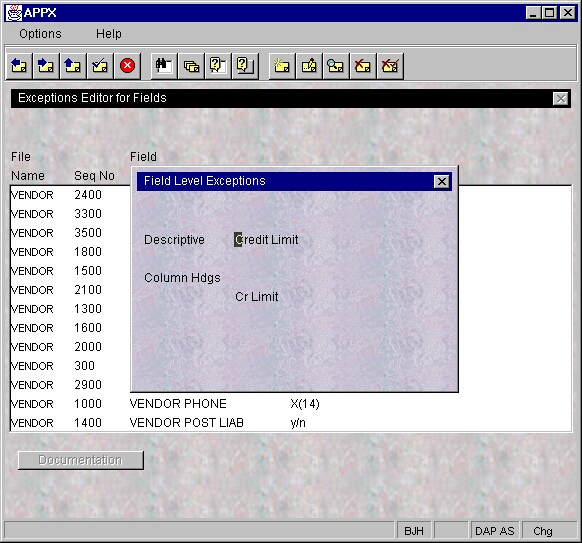Click the VENDOR PHONE field name
This screenshot has height=543, width=582.
[x=178, y=404]
